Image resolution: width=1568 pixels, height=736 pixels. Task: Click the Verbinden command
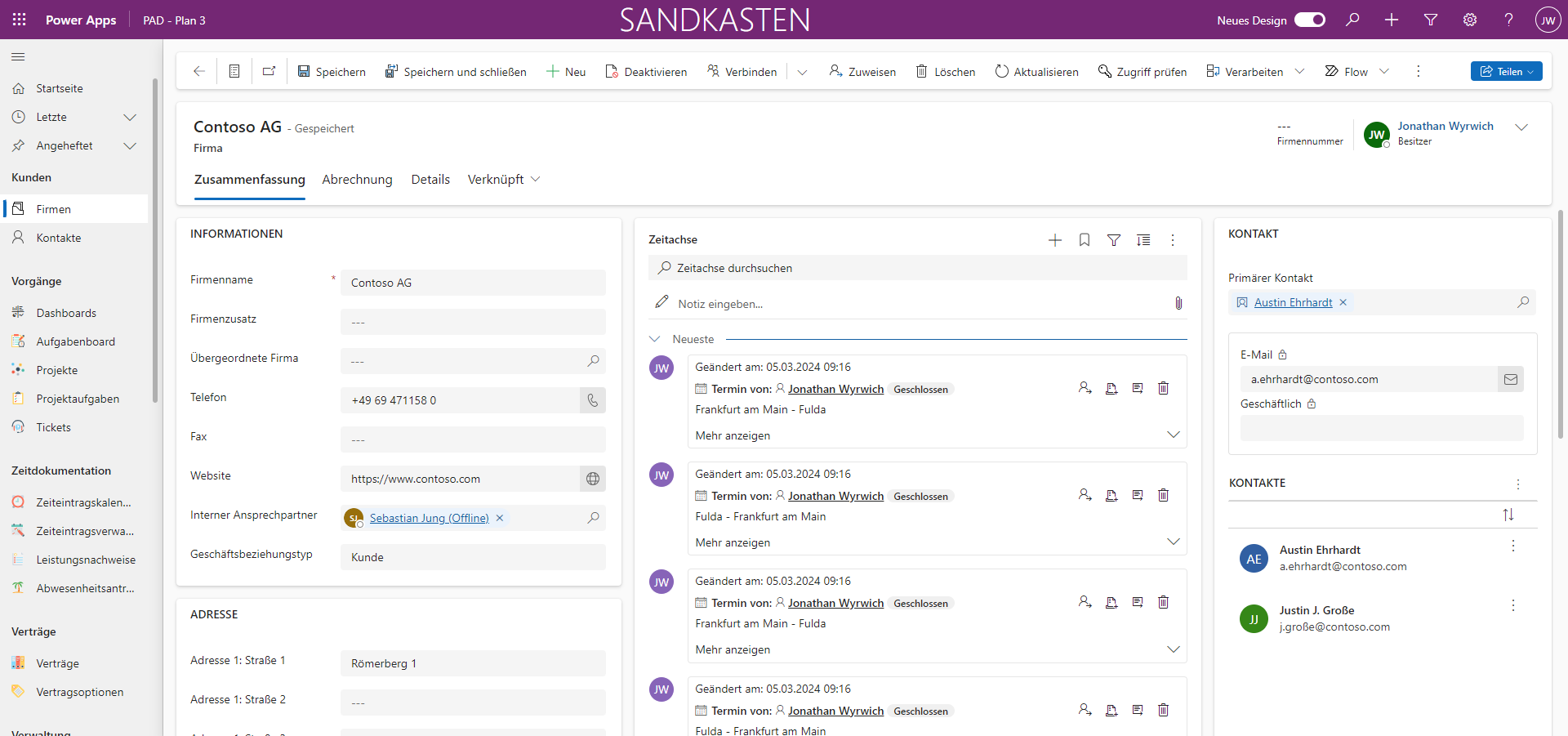pyautogui.click(x=742, y=71)
